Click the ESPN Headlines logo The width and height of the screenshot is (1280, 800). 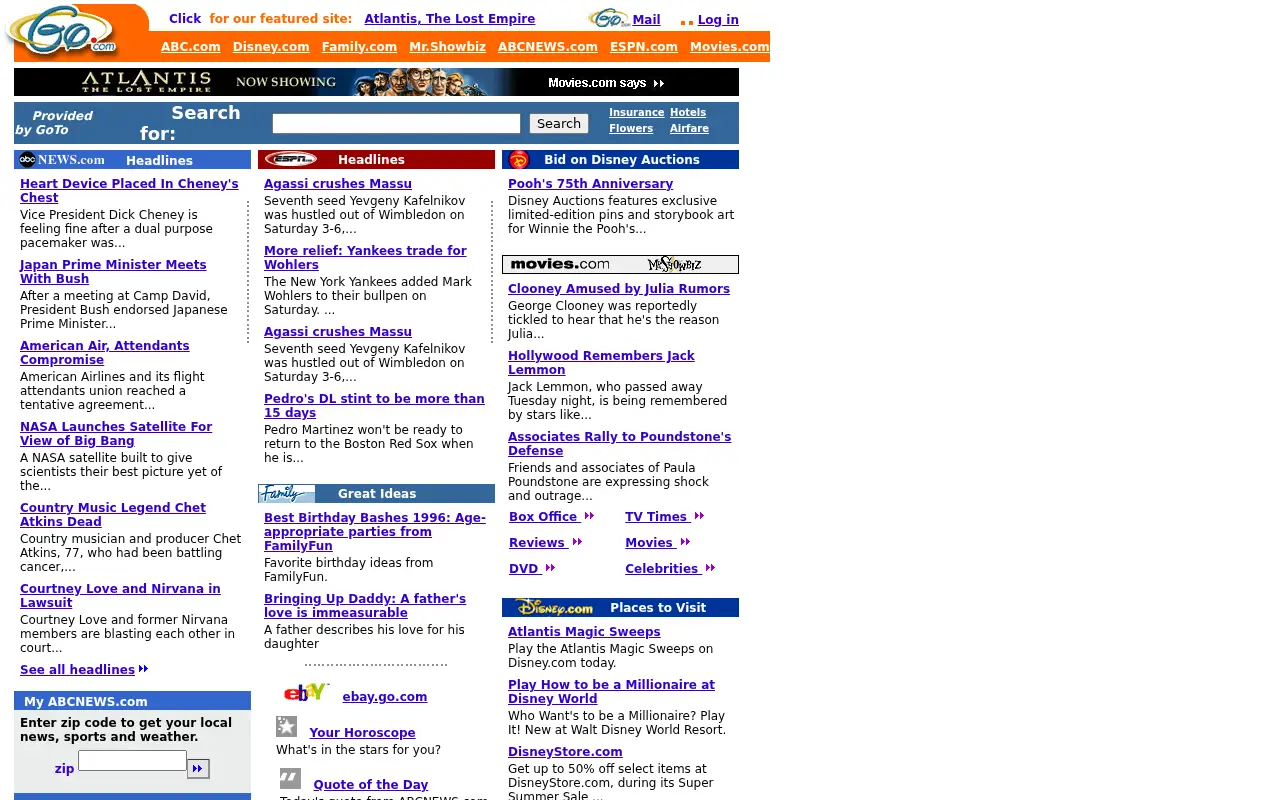pyautogui.click(x=290, y=159)
